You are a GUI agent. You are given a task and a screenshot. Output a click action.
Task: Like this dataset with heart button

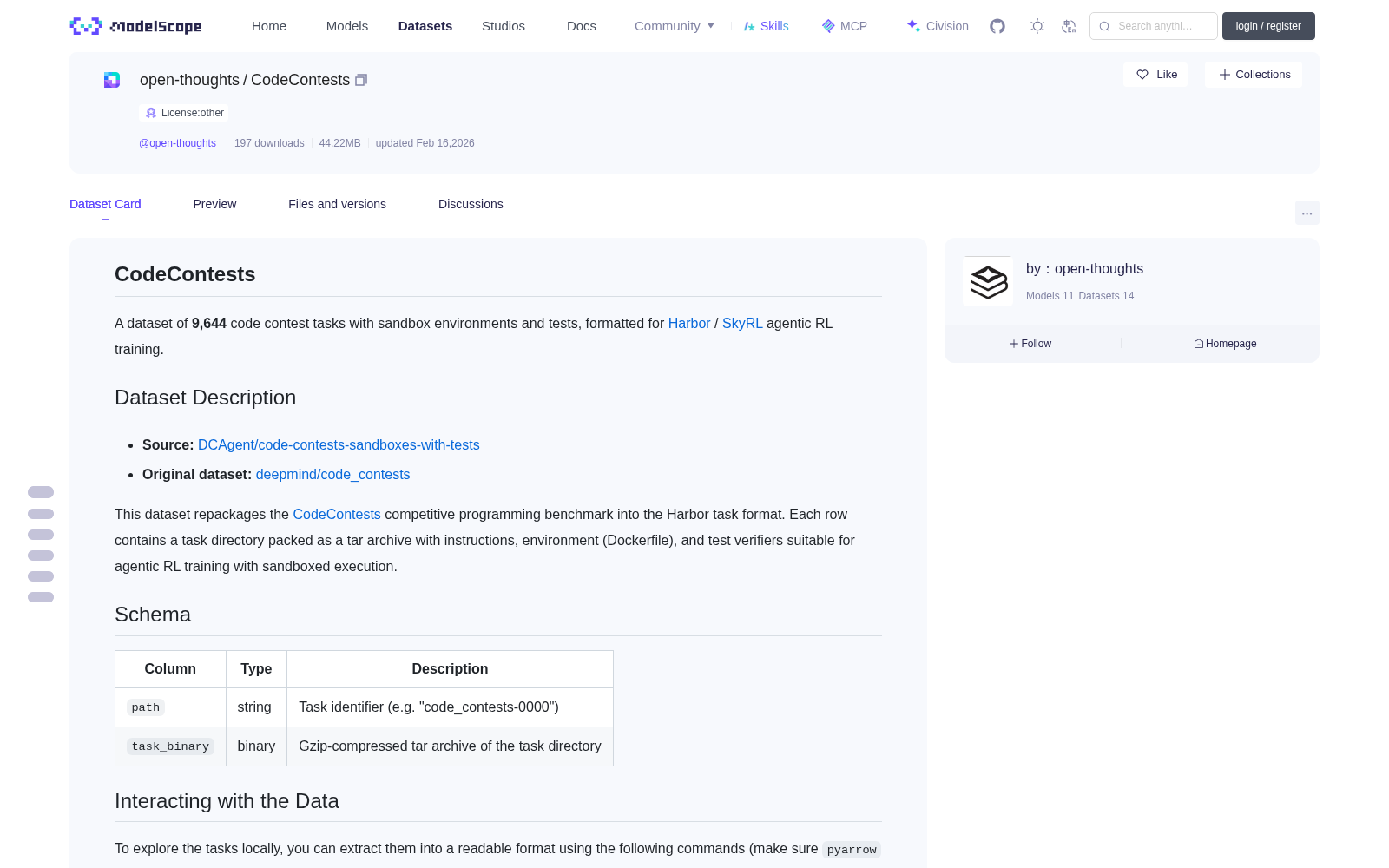pos(1155,75)
